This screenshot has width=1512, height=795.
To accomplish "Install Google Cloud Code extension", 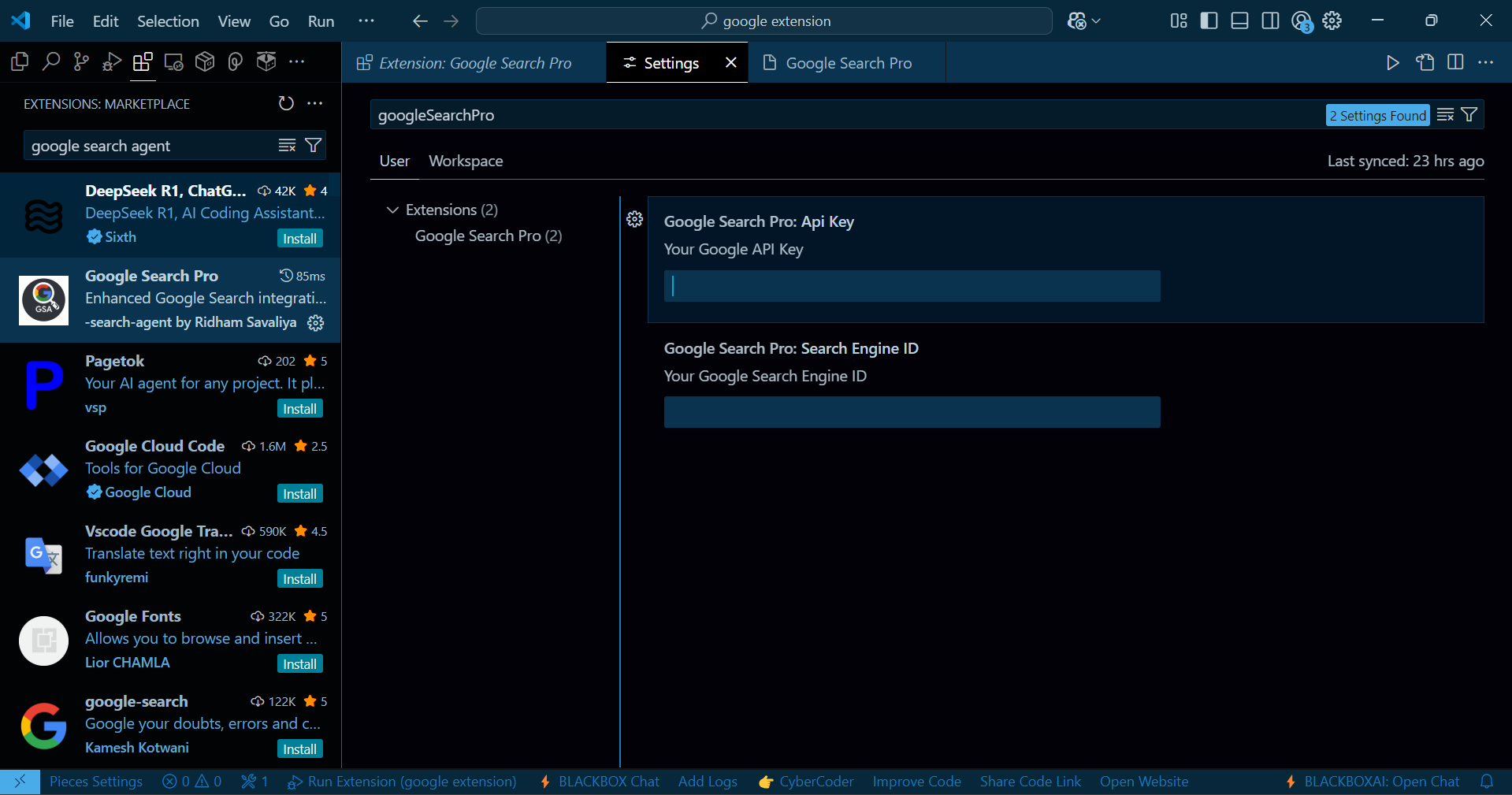I will [300, 493].
